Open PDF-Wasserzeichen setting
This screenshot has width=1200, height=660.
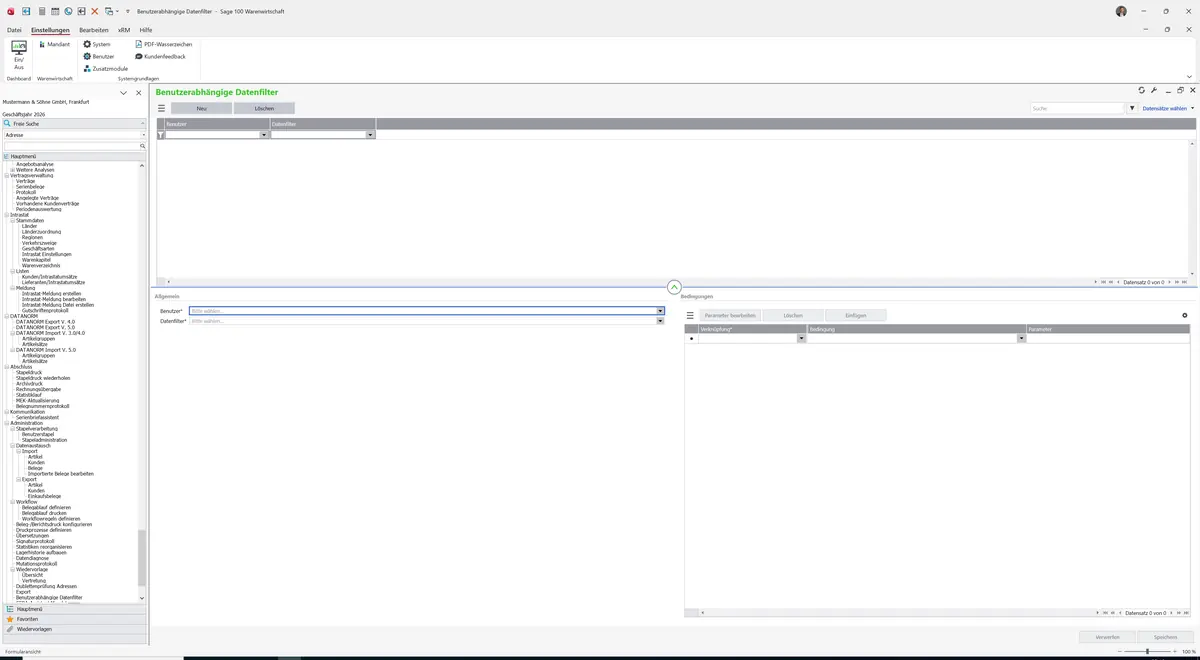coord(164,44)
